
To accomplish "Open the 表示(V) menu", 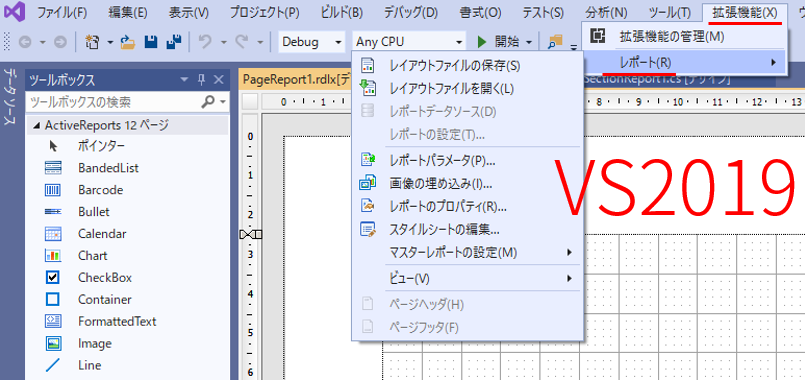I will click(188, 12).
